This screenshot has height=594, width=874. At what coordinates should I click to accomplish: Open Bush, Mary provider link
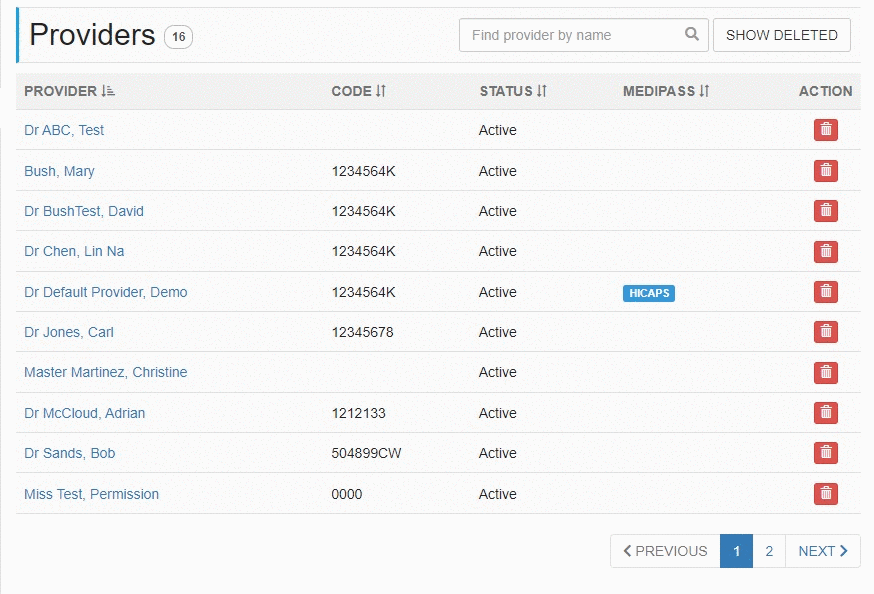coord(59,171)
